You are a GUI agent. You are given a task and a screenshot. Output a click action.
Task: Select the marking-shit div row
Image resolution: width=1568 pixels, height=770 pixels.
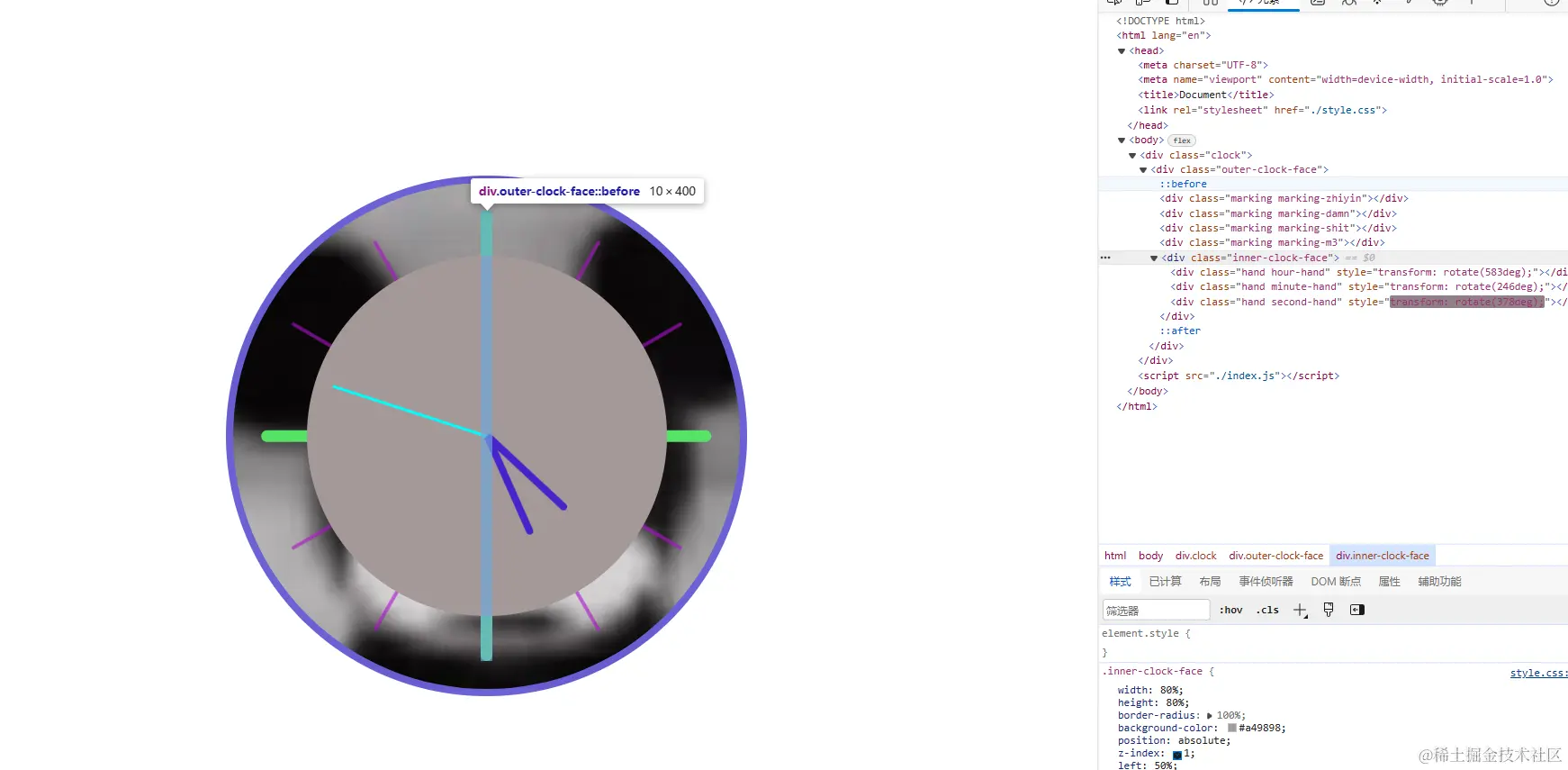click(1277, 229)
